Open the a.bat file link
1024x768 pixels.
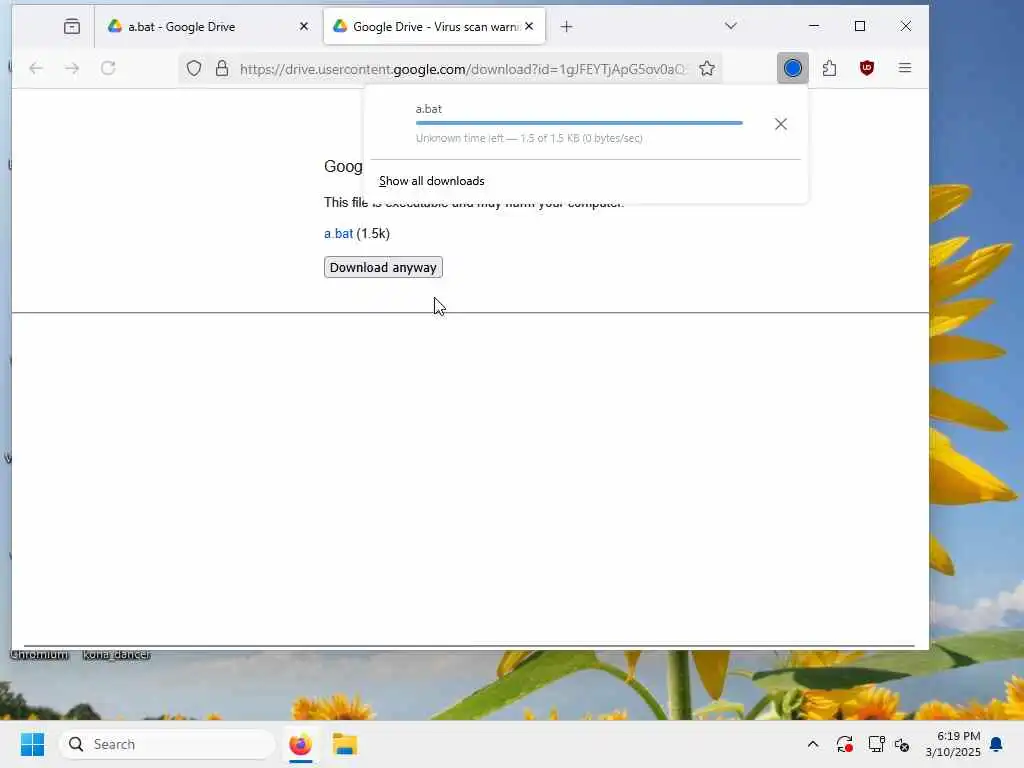click(338, 234)
